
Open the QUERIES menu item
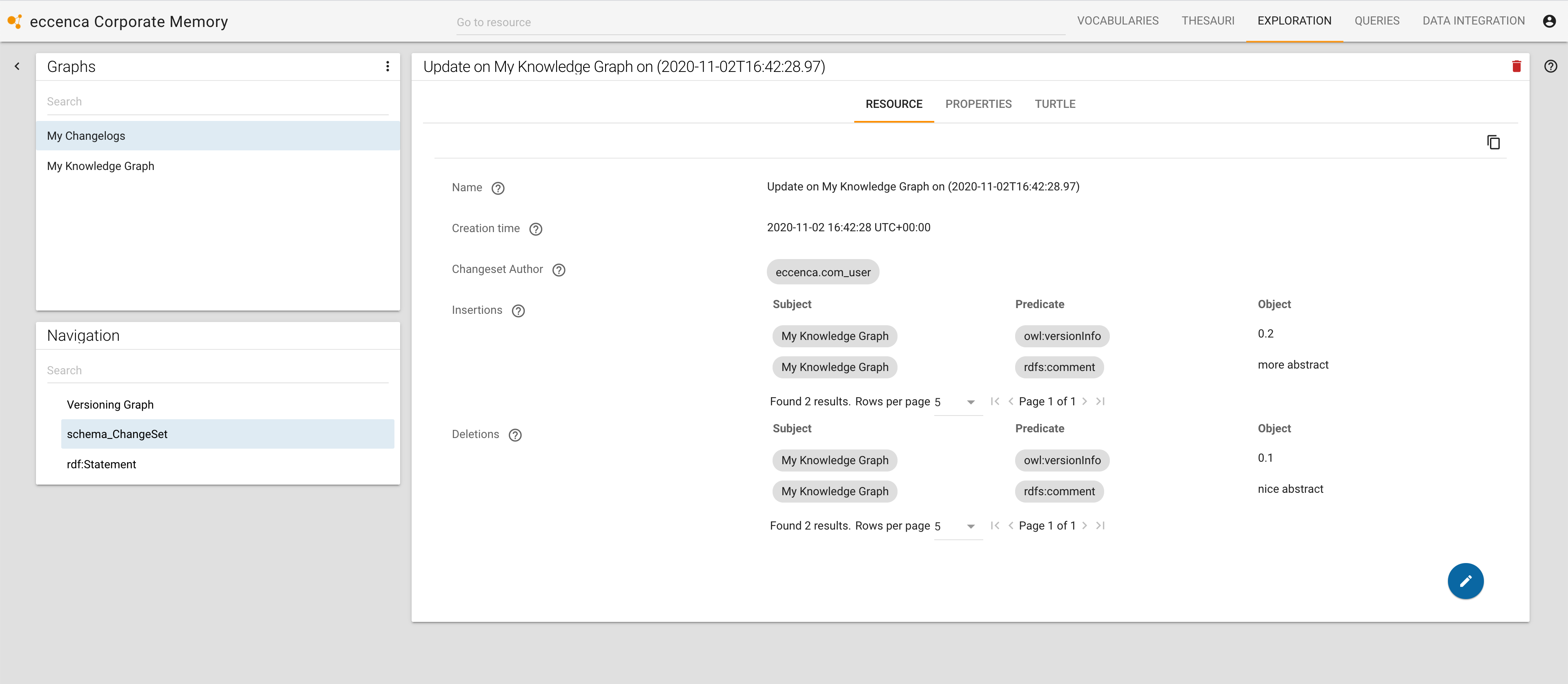tap(1376, 21)
